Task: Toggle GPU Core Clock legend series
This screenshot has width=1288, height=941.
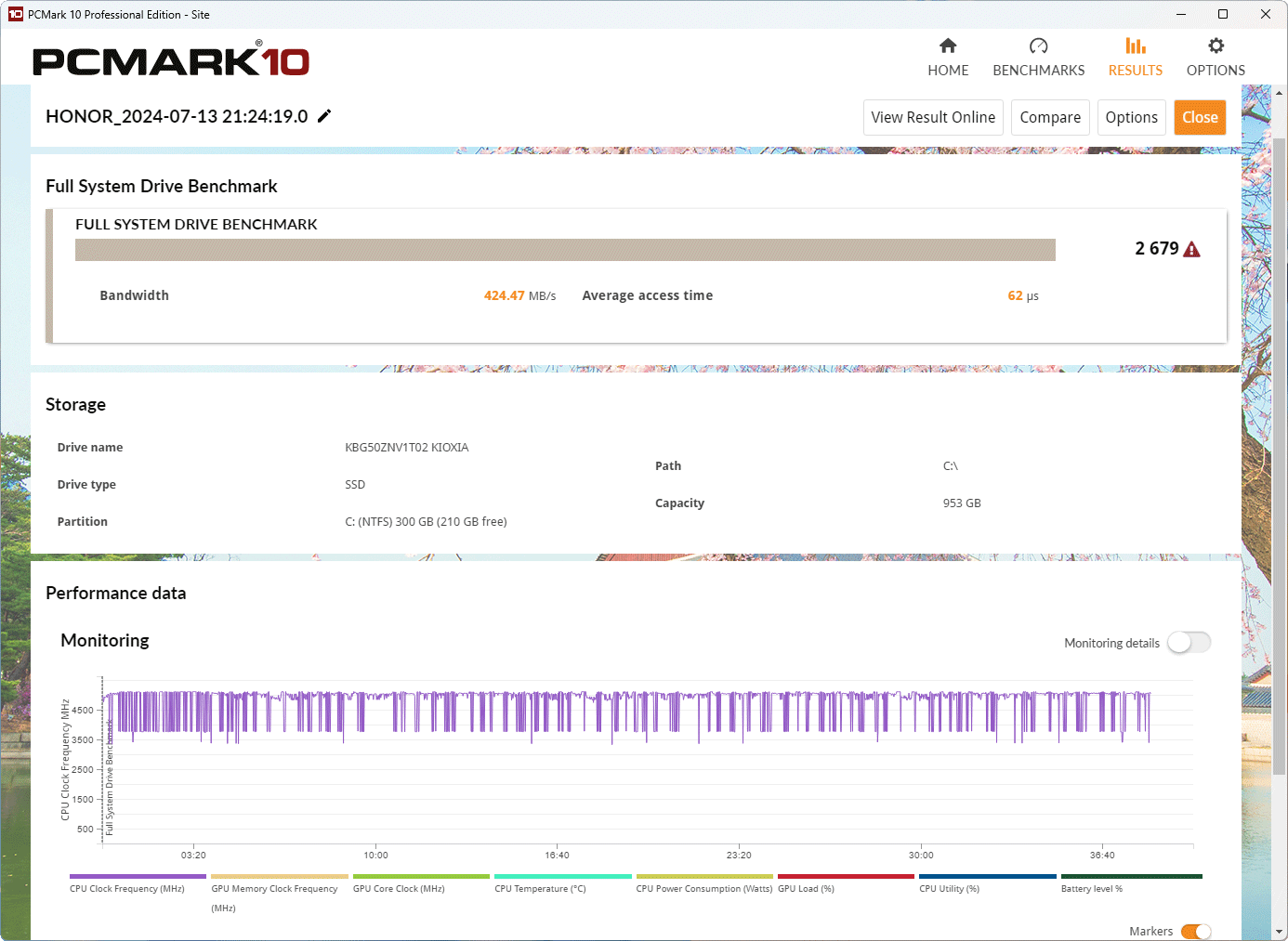Action: [x=421, y=882]
